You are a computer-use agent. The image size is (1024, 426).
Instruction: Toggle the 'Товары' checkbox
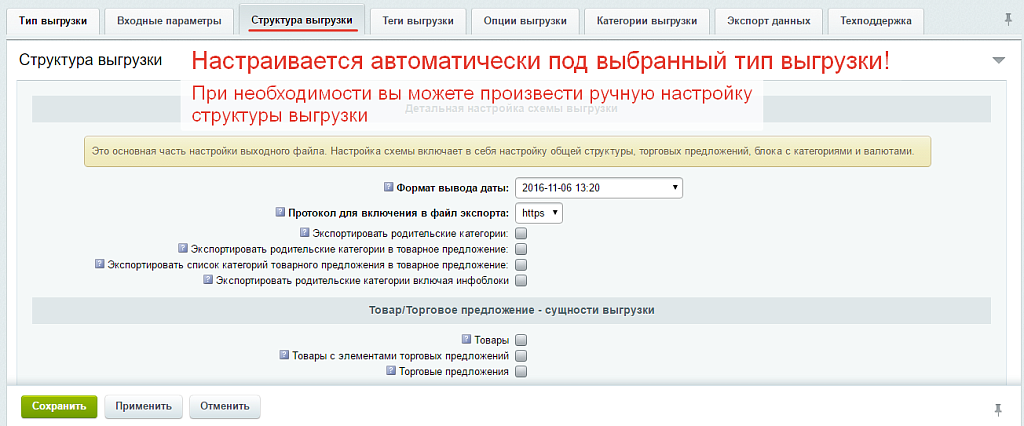pyautogui.click(x=521, y=340)
